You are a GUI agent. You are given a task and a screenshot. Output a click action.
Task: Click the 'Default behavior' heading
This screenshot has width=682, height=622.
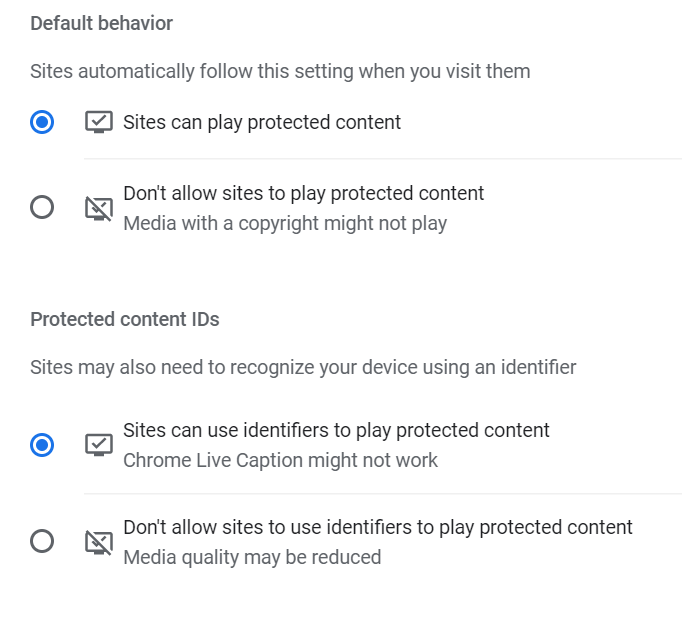pyautogui.click(x=101, y=23)
